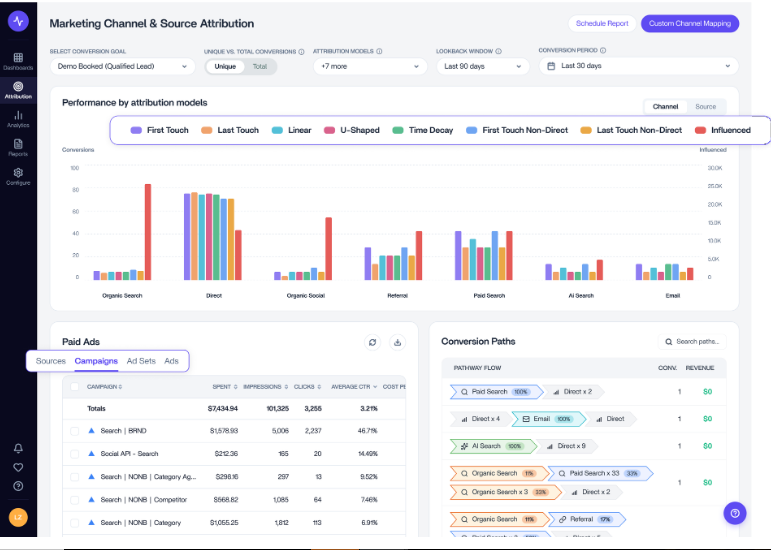Select the Campaigns tab
Image resolution: width=771 pixels, height=550 pixels.
coord(96,361)
